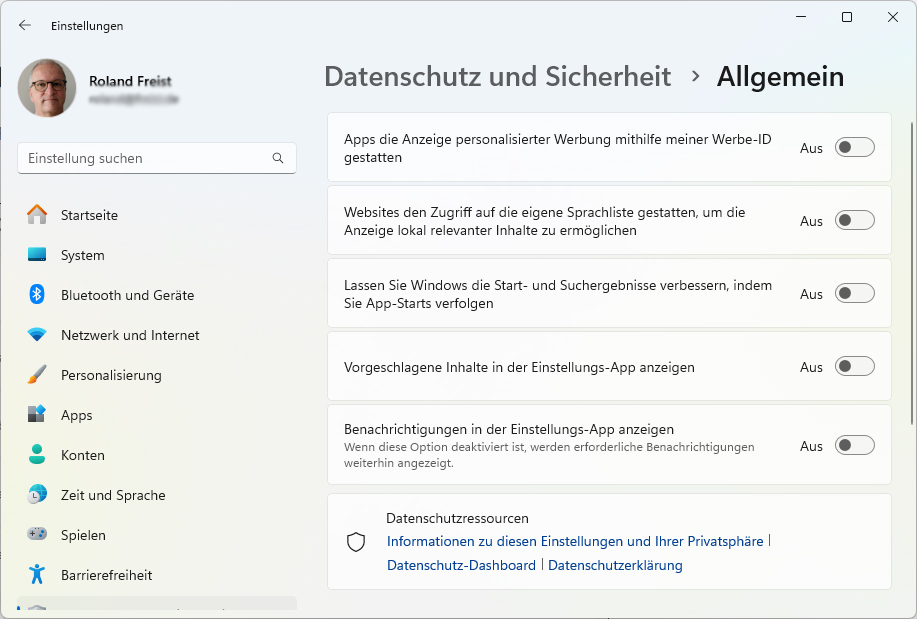The height and width of the screenshot is (619, 917).
Task: Click the Spielen gamepad icon
Action: (x=37, y=534)
